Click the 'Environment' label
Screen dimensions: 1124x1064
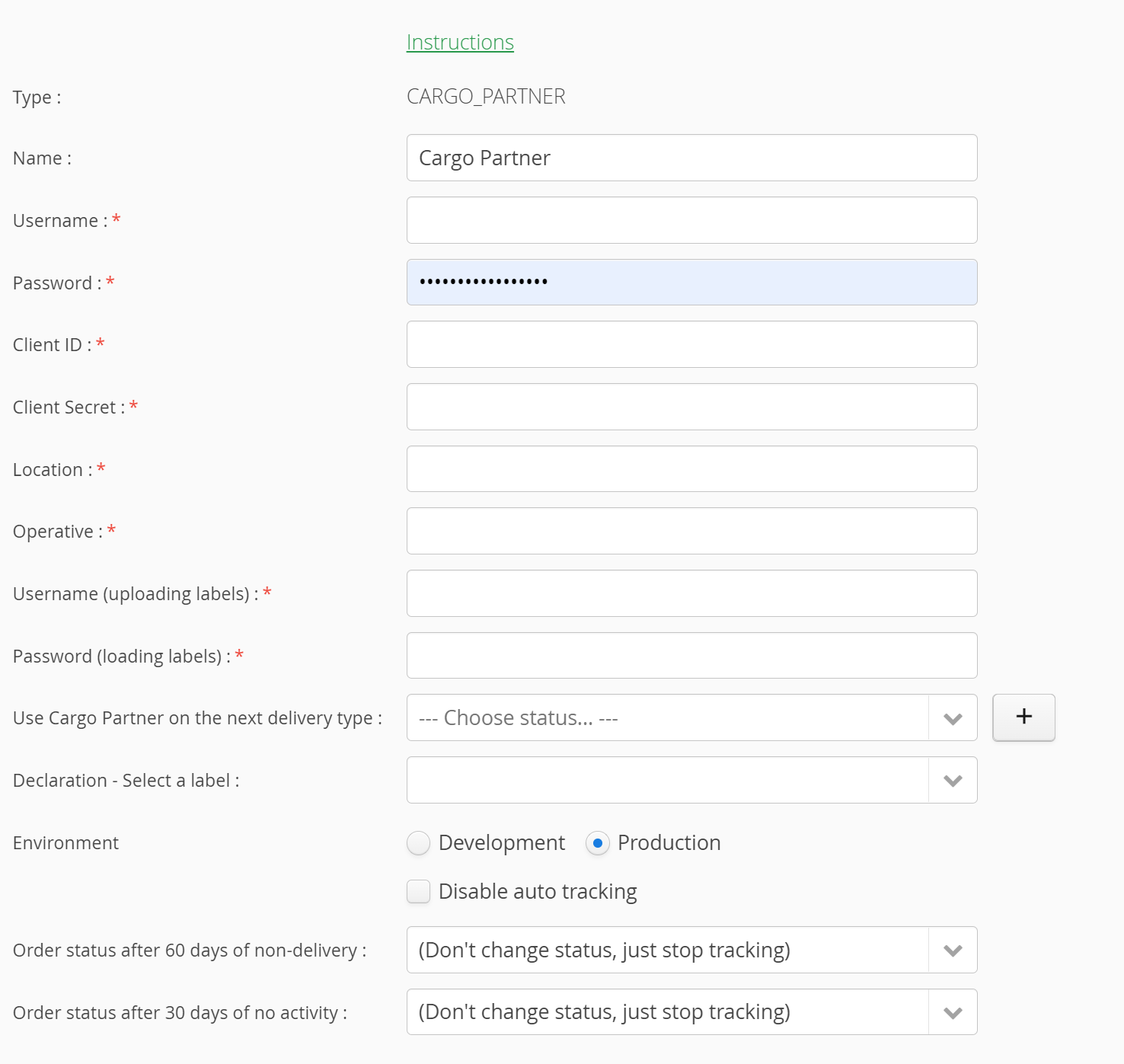(65, 843)
